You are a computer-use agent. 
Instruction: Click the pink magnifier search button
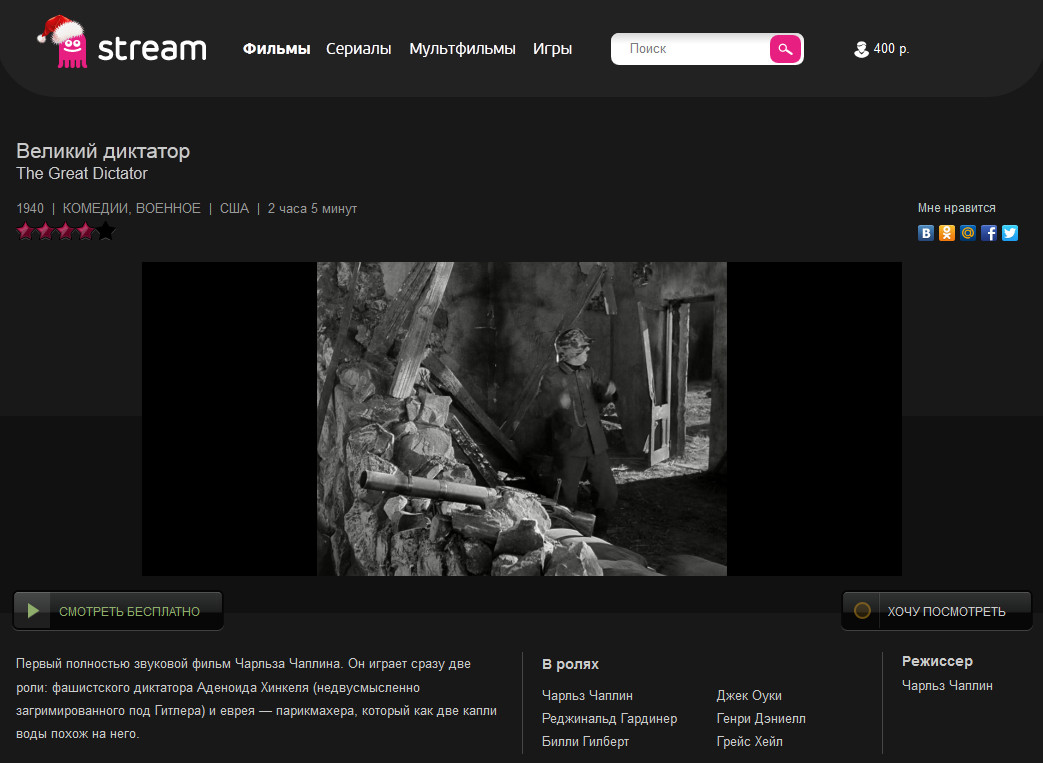785,49
